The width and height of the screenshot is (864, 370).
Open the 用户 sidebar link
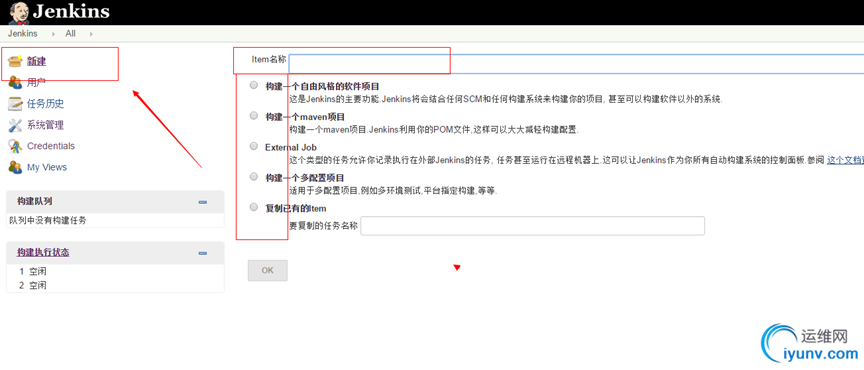click(x=36, y=83)
